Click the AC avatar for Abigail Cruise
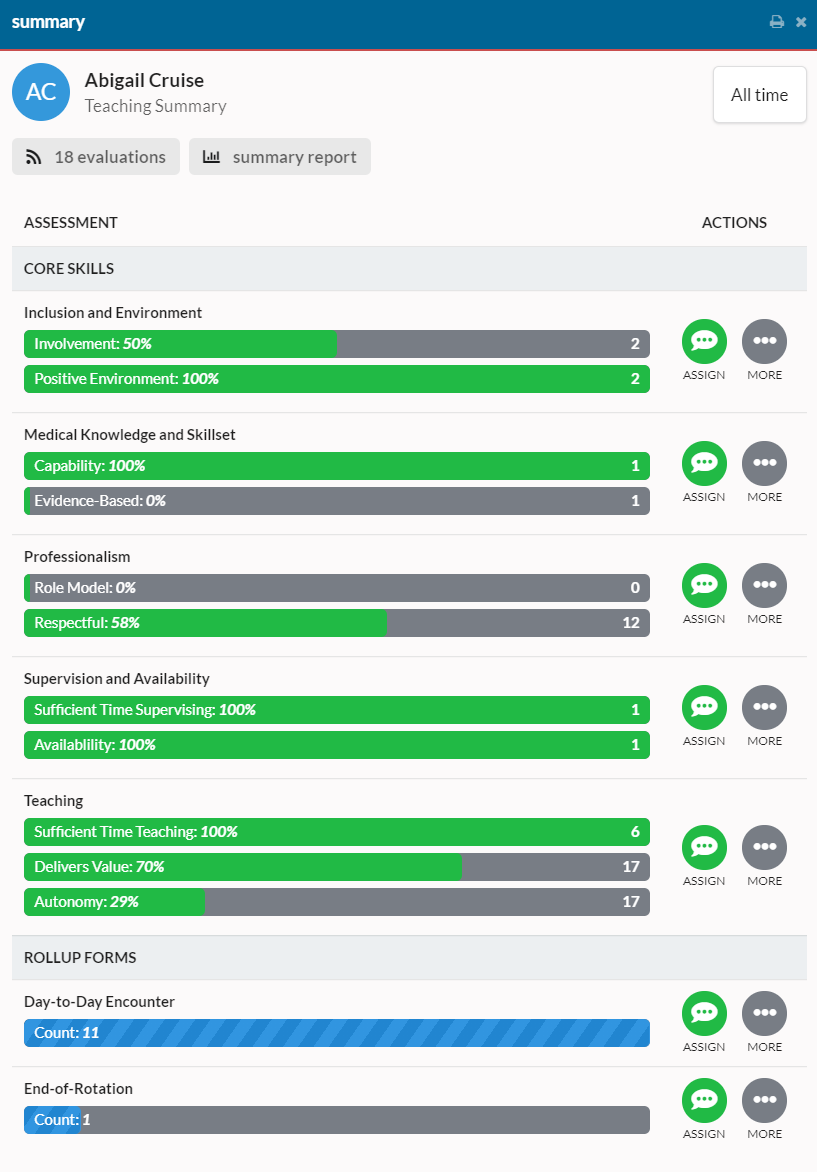817x1172 pixels. tap(40, 92)
